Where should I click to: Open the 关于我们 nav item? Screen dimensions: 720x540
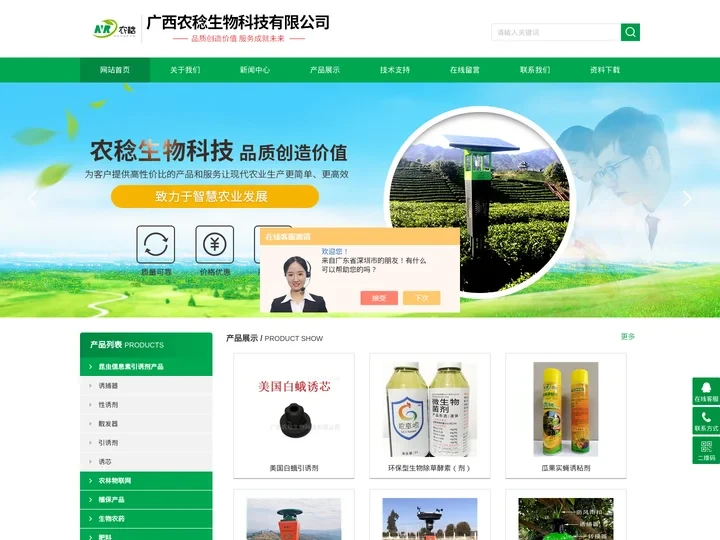click(185, 70)
